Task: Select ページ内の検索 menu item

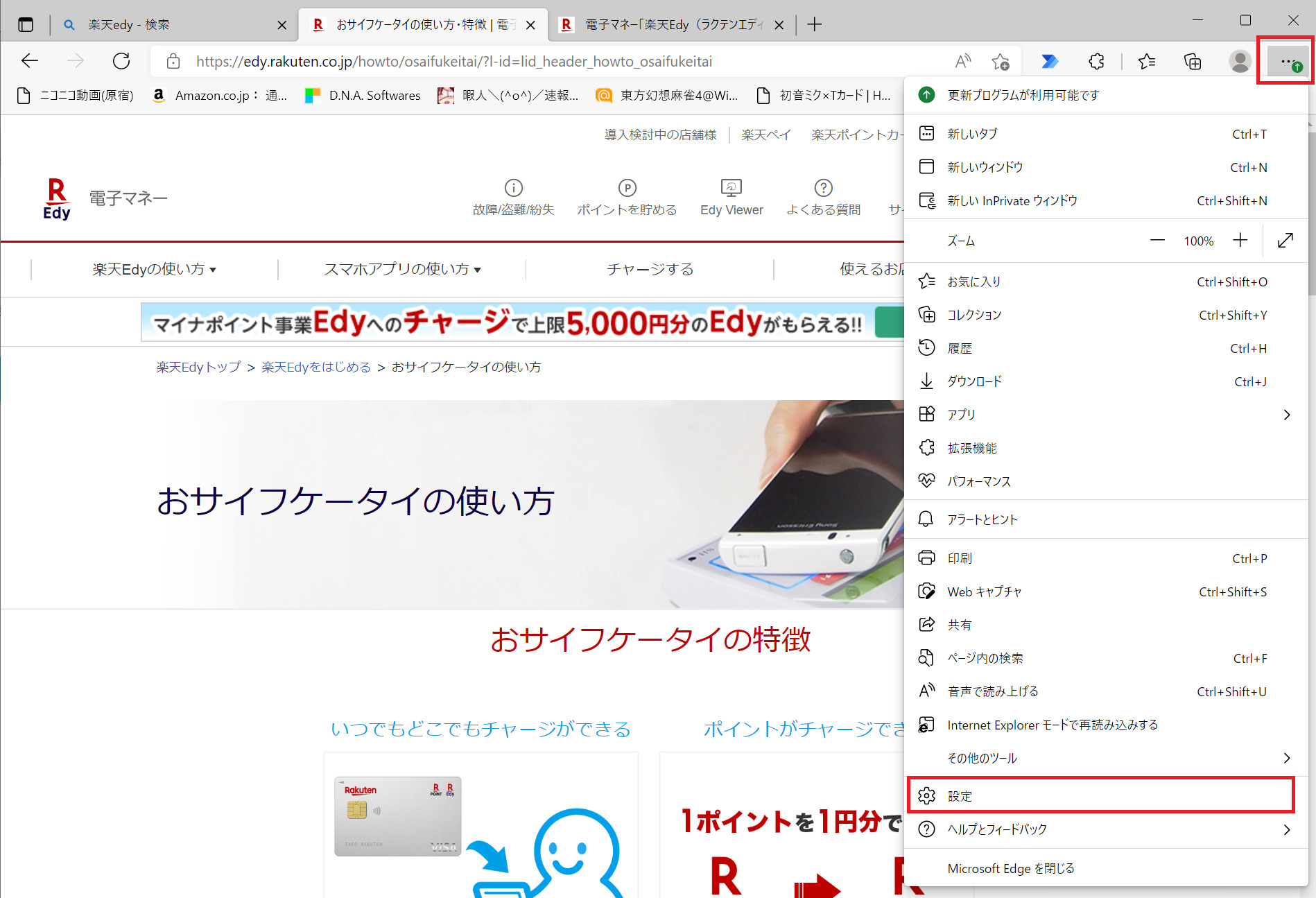Action: pyautogui.click(x=1107, y=658)
